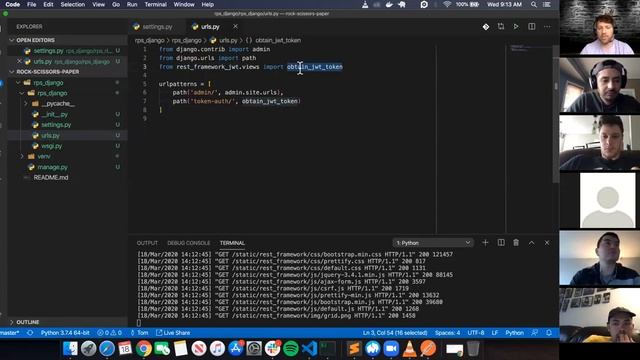Open the OUTPUT panel tab
This screenshot has height=360, width=640.
click(147, 243)
